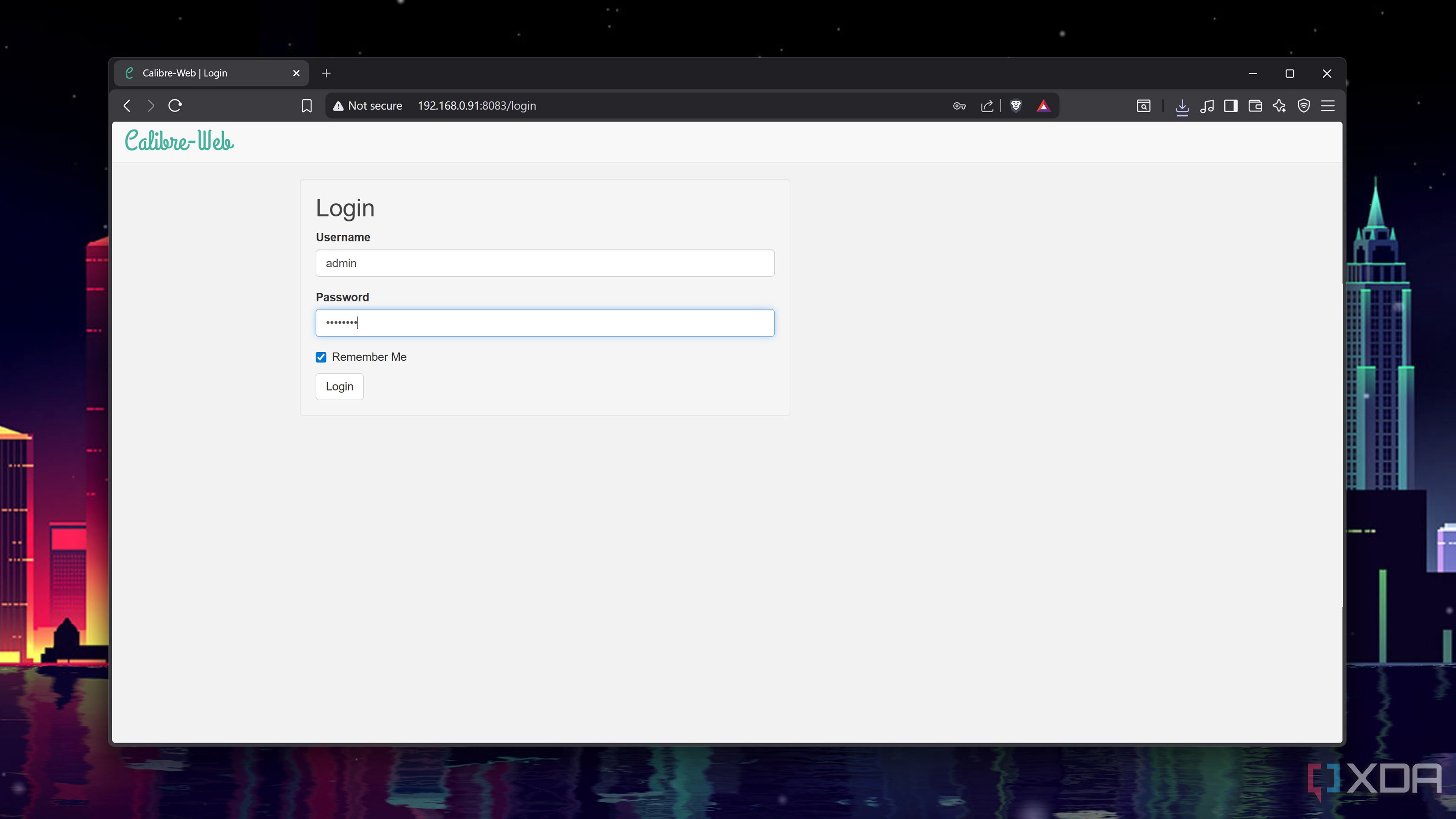
Task: Close the Calibre-Web | Login tab
Action: [296, 73]
